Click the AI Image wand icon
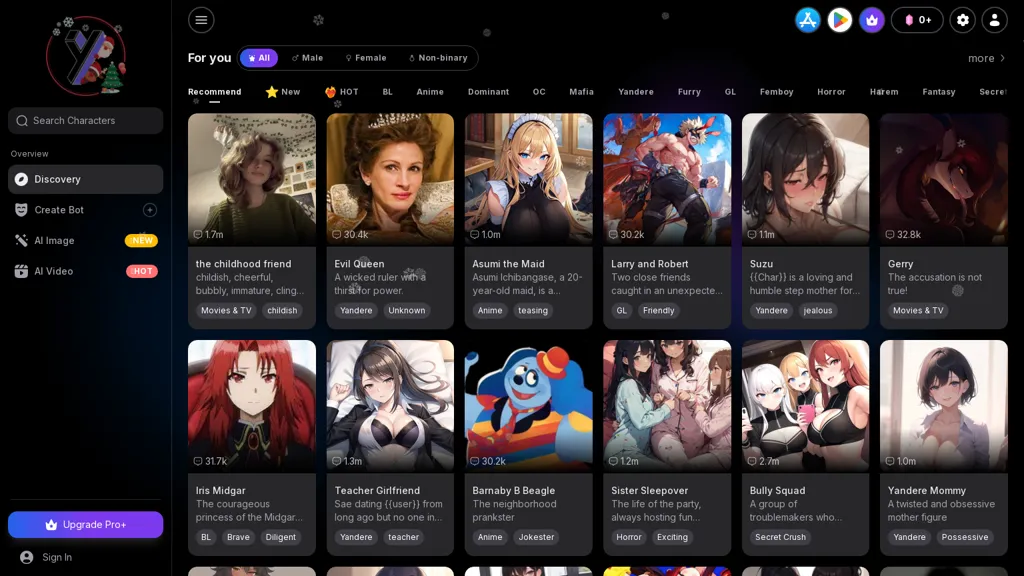1024x576 pixels. 22,240
